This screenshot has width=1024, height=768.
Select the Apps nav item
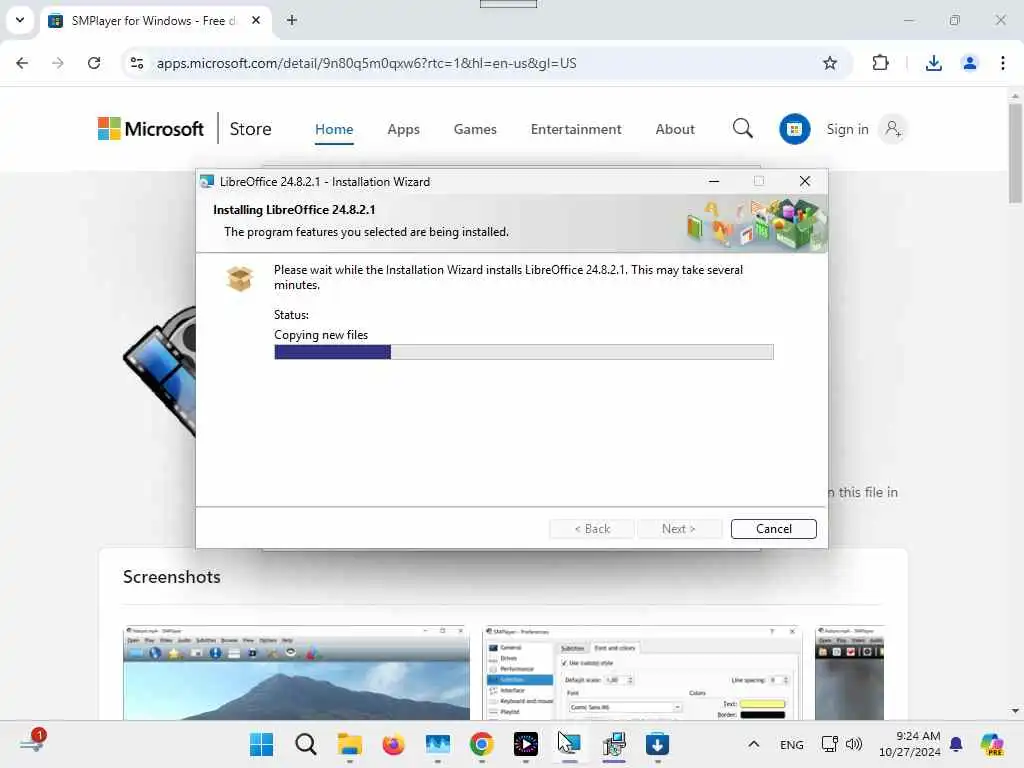point(404,129)
